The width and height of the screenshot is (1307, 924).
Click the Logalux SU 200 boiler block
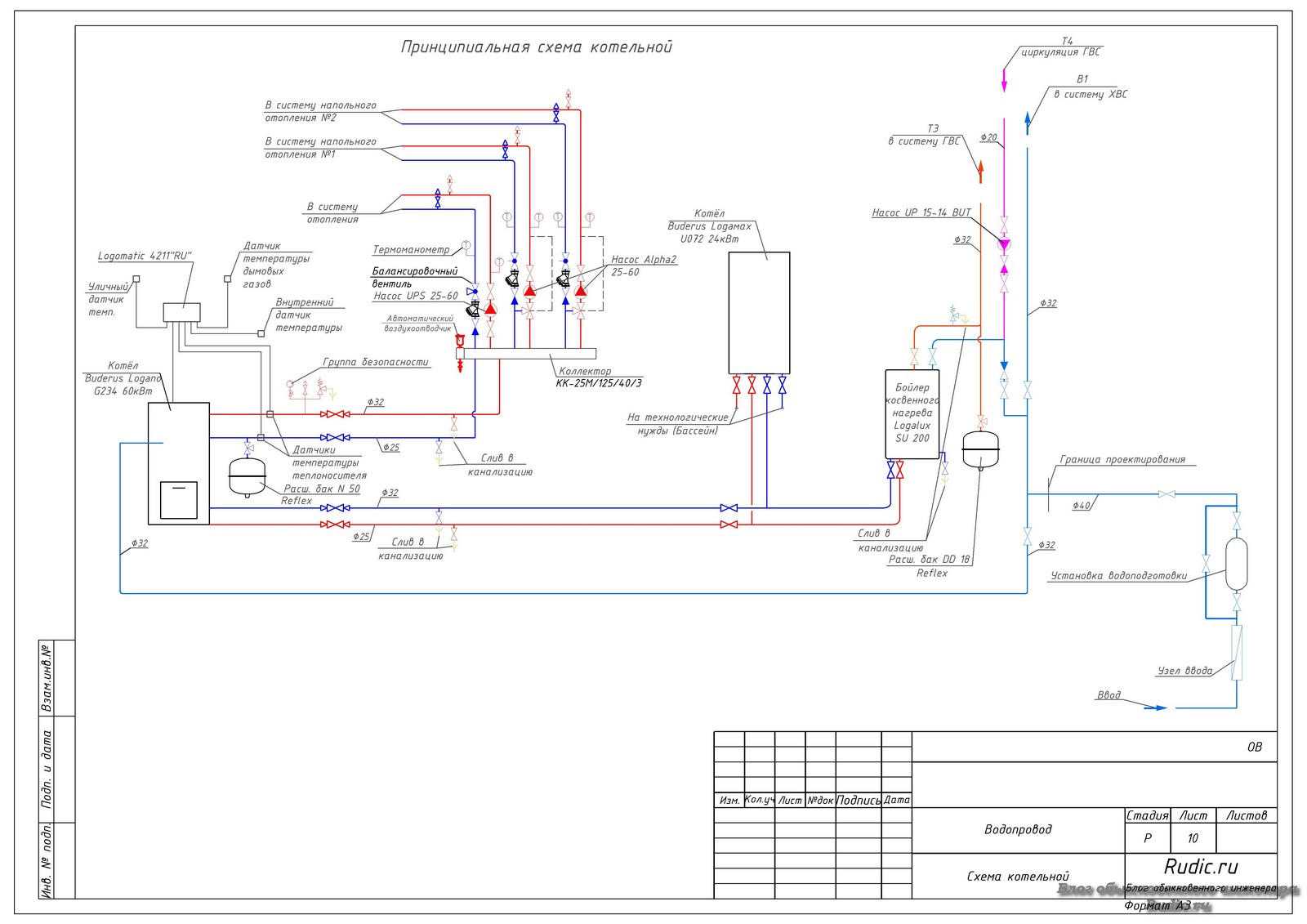[912, 414]
